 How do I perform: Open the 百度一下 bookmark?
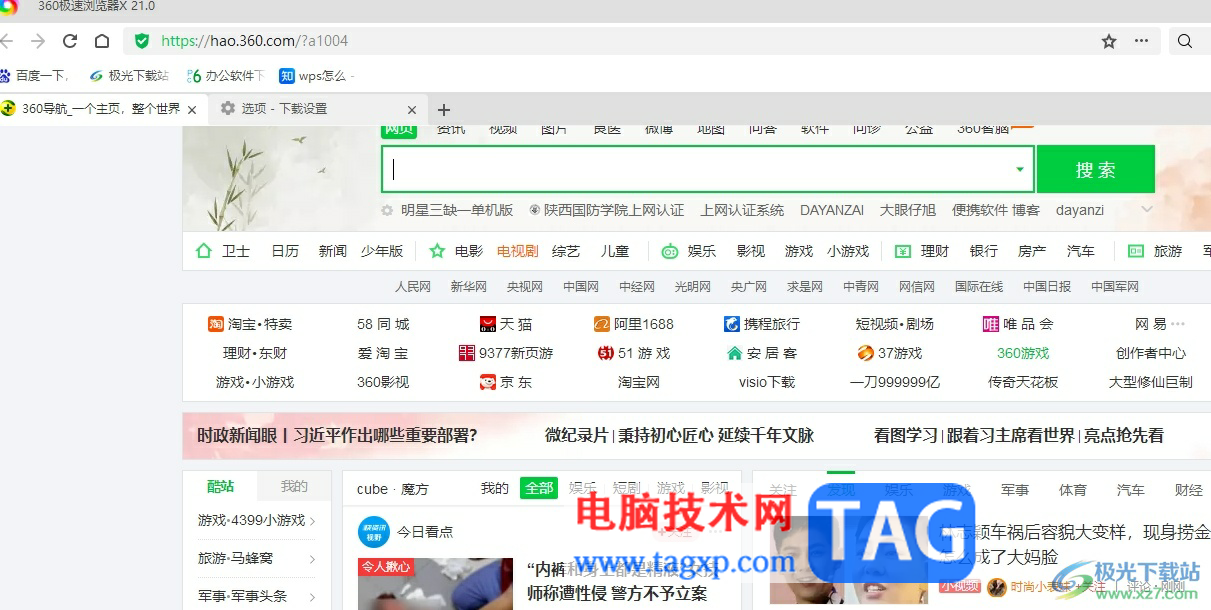(x=34, y=75)
